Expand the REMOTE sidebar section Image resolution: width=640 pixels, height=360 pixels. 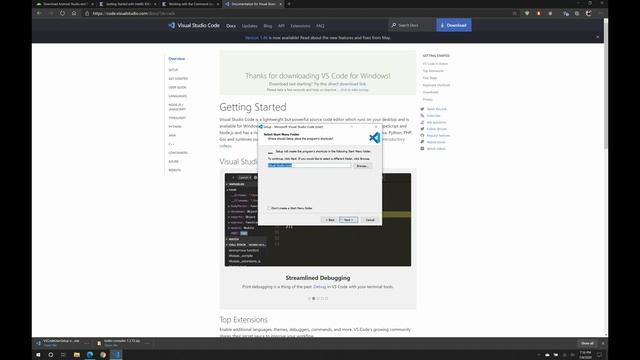(x=175, y=170)
